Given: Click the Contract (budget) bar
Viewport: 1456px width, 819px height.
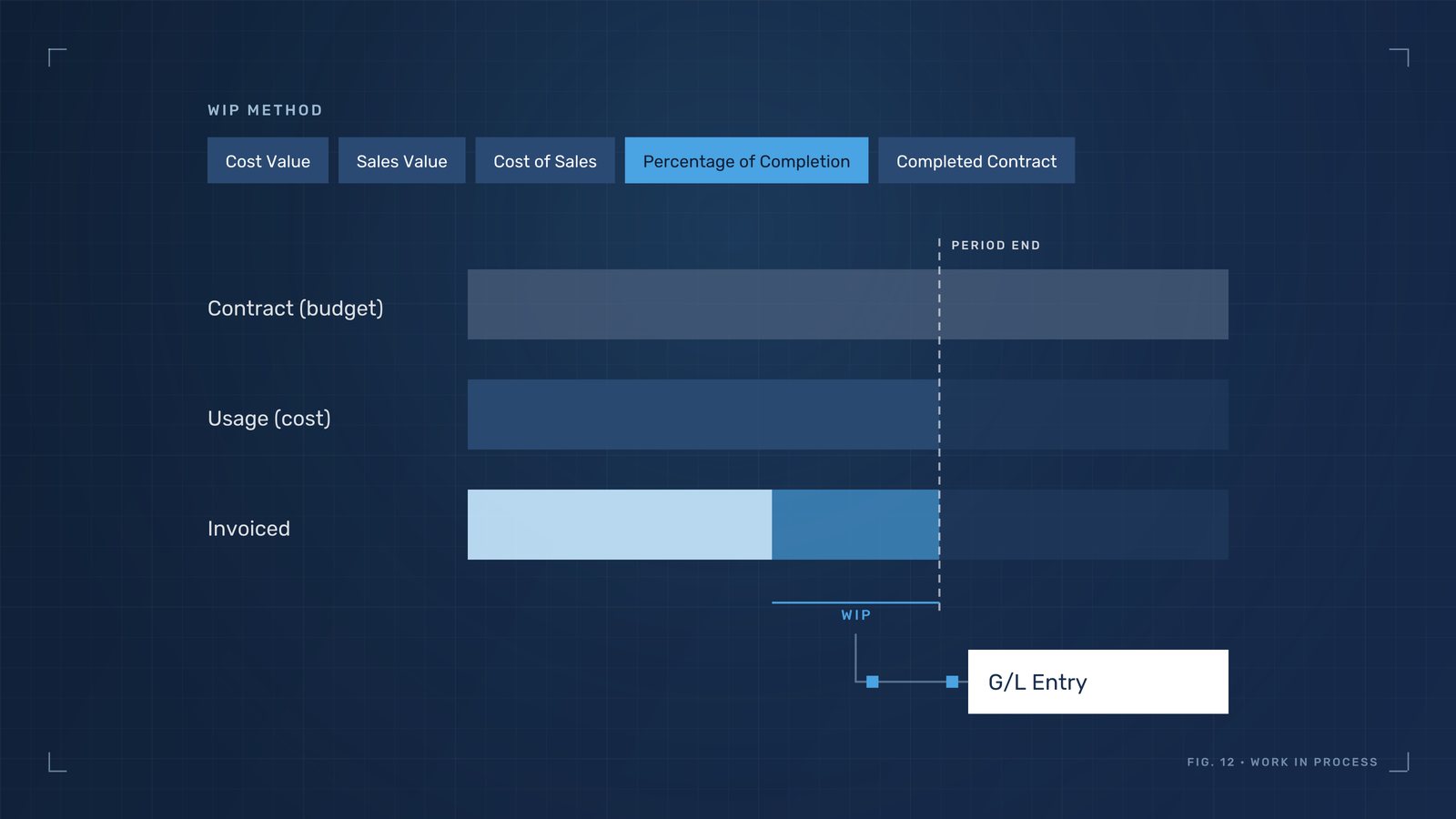Looking at the screenshot, I should [x=848, y=305].
